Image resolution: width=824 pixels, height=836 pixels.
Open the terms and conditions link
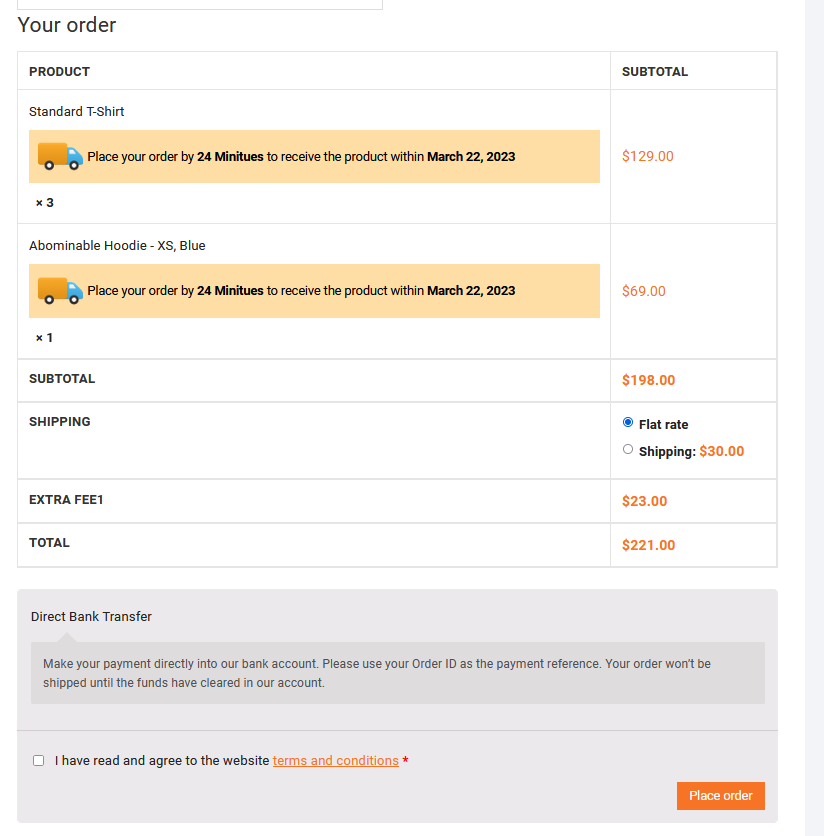click(x=335, y=760)
